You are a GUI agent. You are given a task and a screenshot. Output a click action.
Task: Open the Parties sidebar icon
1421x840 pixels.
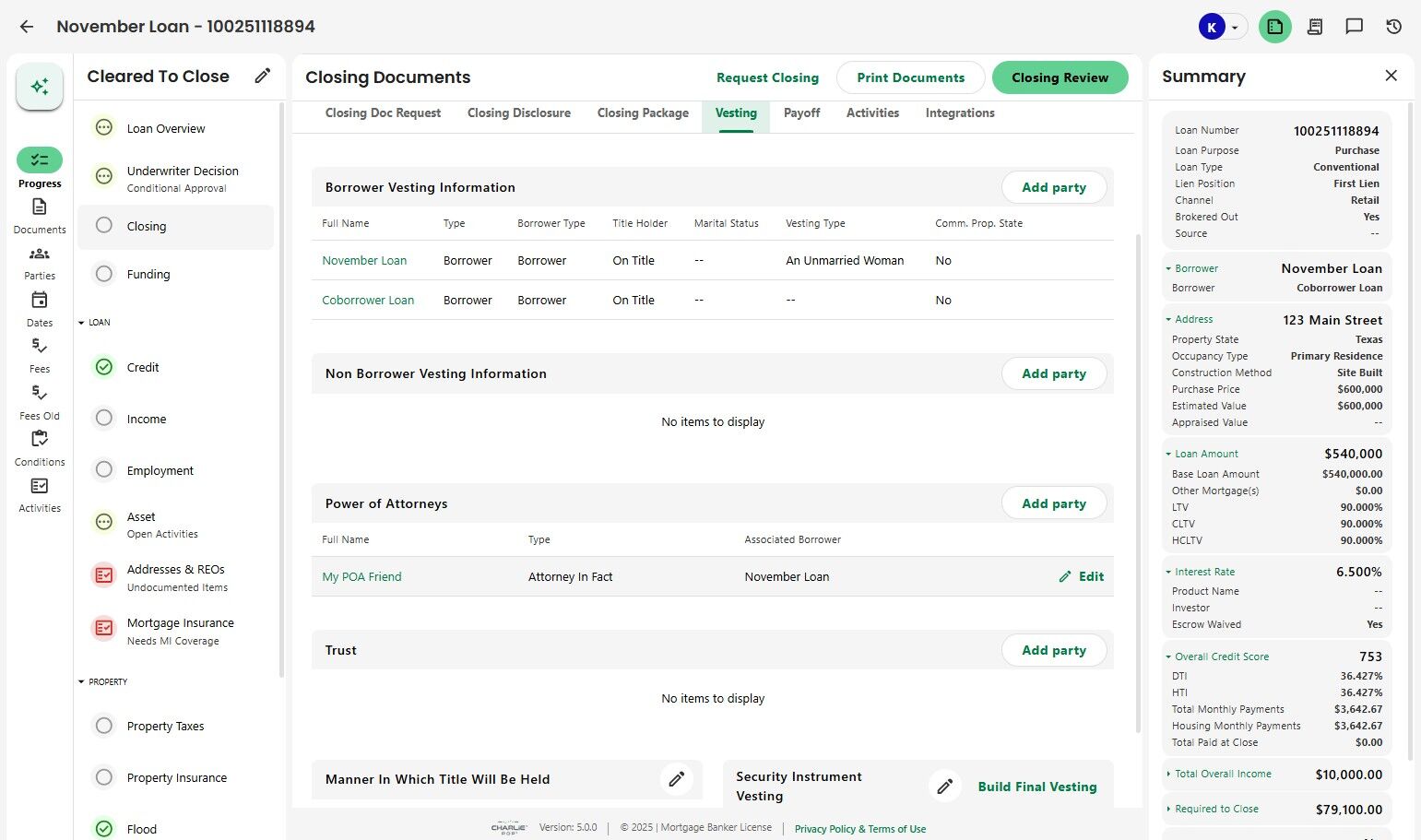click(x=40, y=254)
